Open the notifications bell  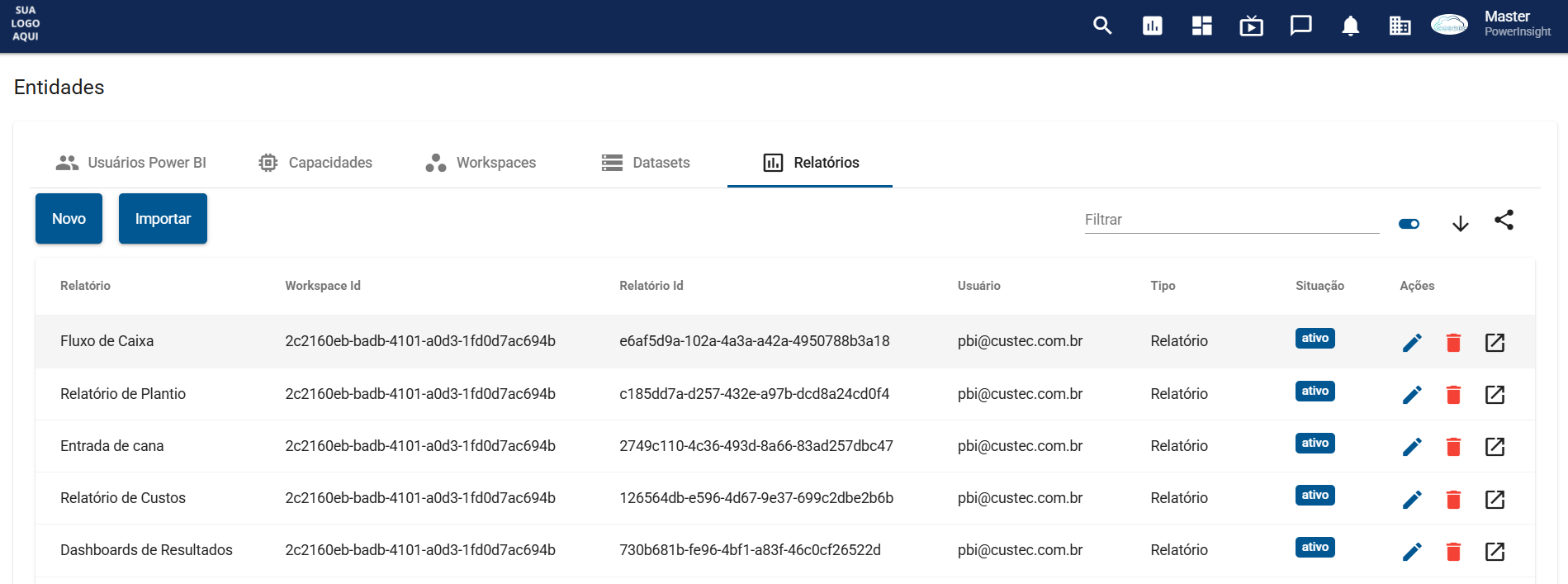tap(1350, 26)
